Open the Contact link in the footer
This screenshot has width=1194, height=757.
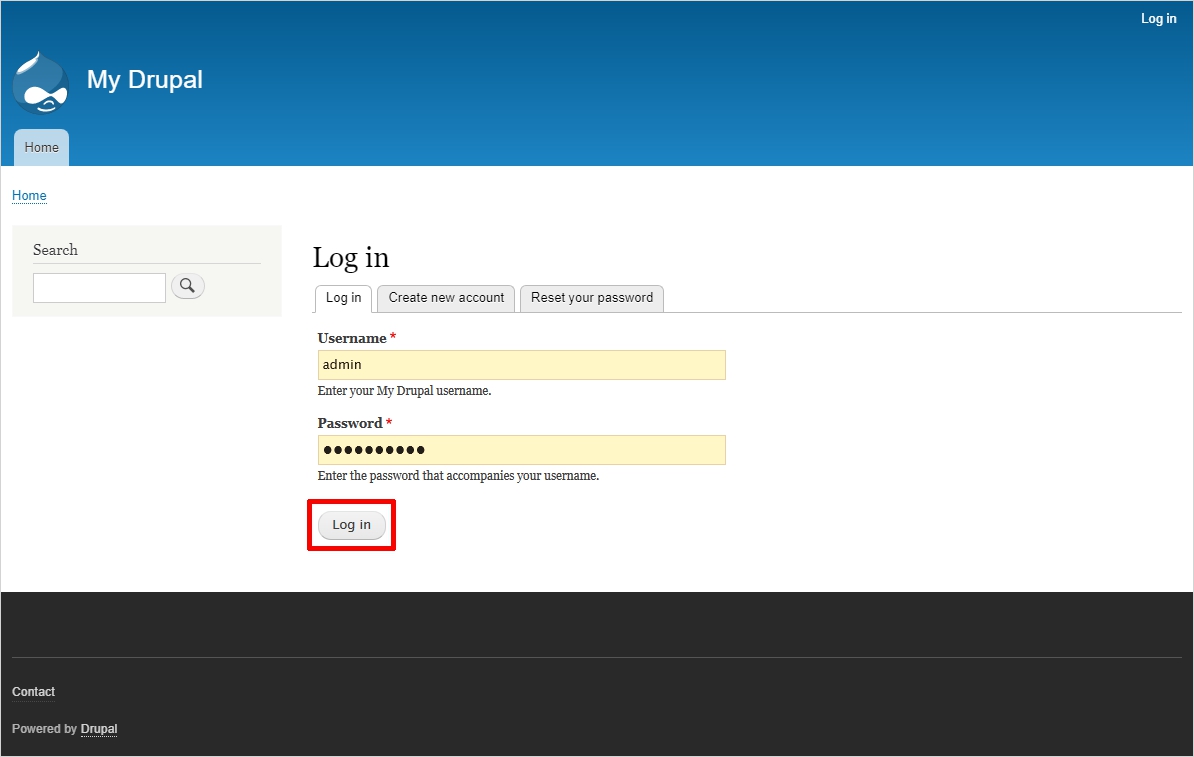tap(33, 692)
